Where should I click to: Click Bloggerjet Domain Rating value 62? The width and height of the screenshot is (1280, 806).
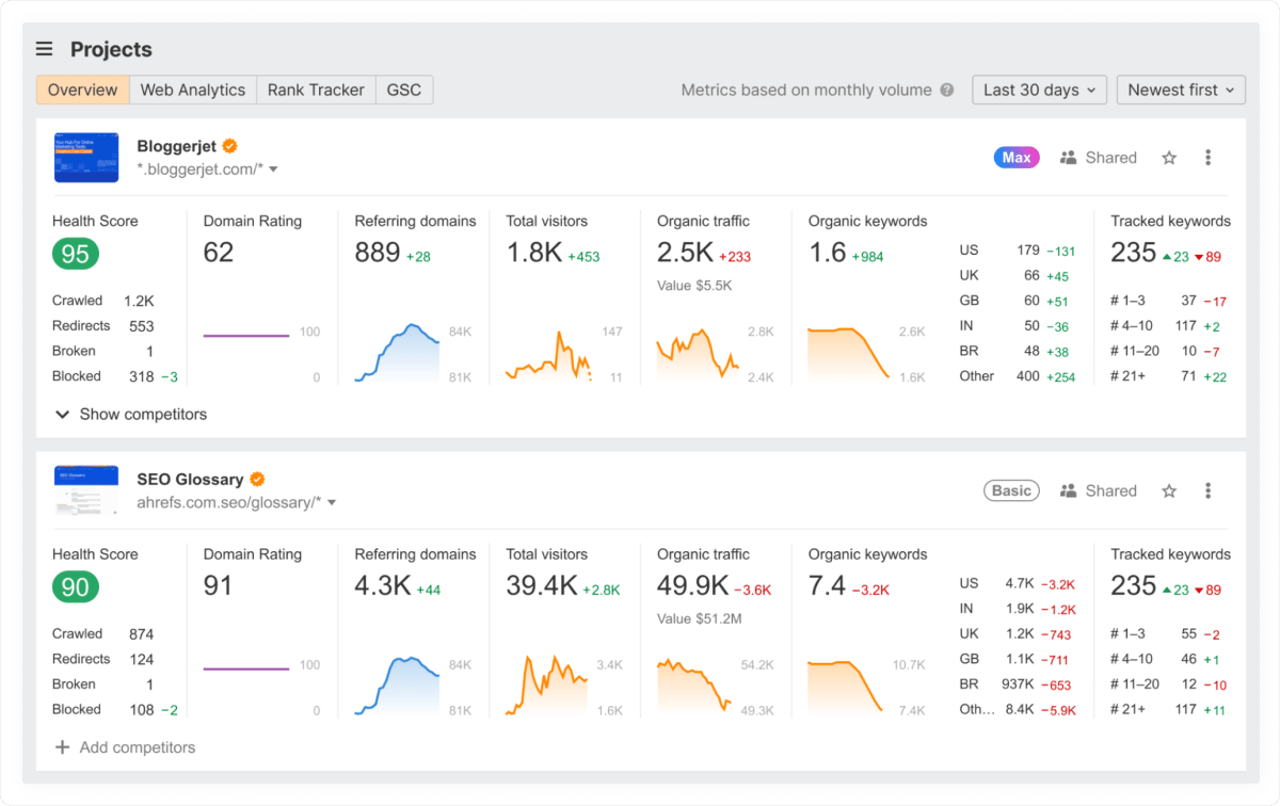218,253
